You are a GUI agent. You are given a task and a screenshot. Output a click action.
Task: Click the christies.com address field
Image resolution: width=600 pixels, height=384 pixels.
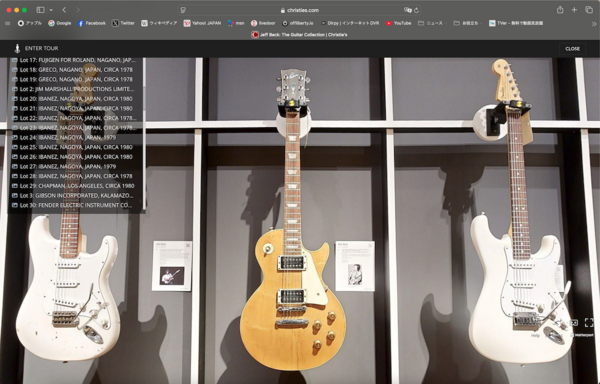[299, 10]
